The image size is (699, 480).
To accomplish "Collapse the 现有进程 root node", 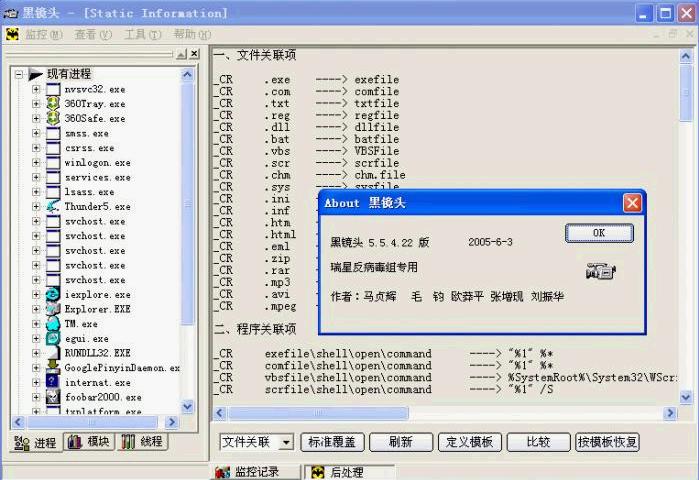I will pos(18,74).
